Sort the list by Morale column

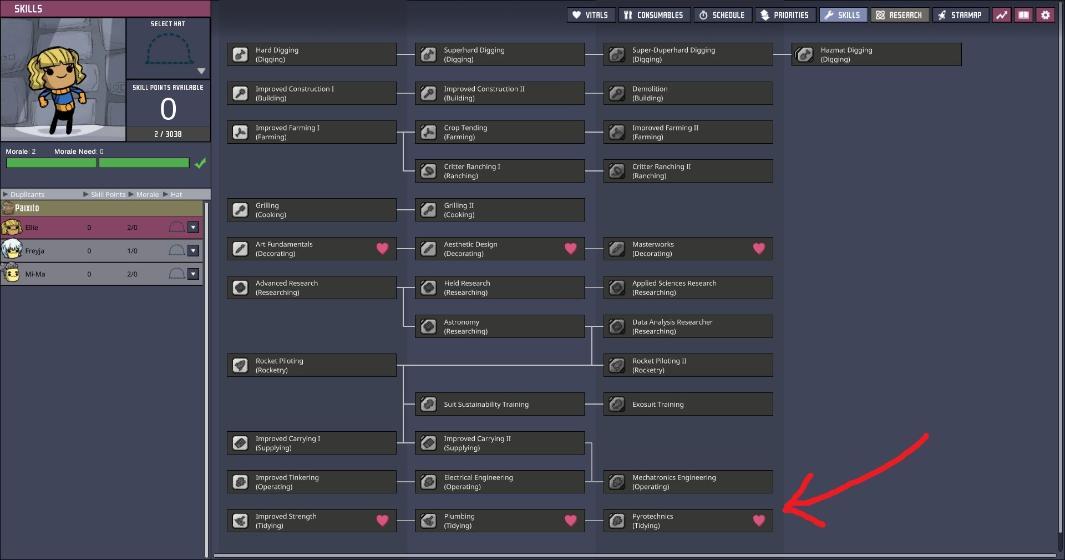click(x=144, y=194)
